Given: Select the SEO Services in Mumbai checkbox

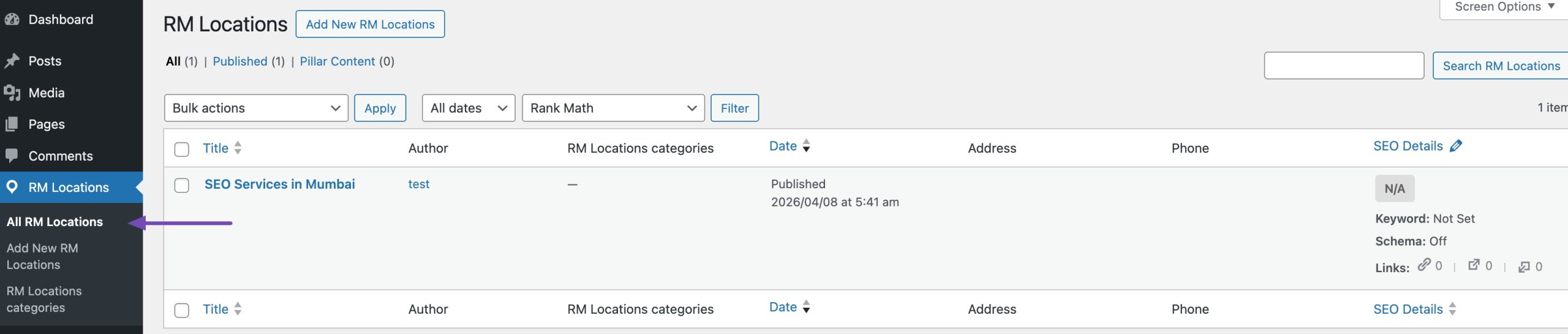Looking at the screenshot, I should (182, 185).
